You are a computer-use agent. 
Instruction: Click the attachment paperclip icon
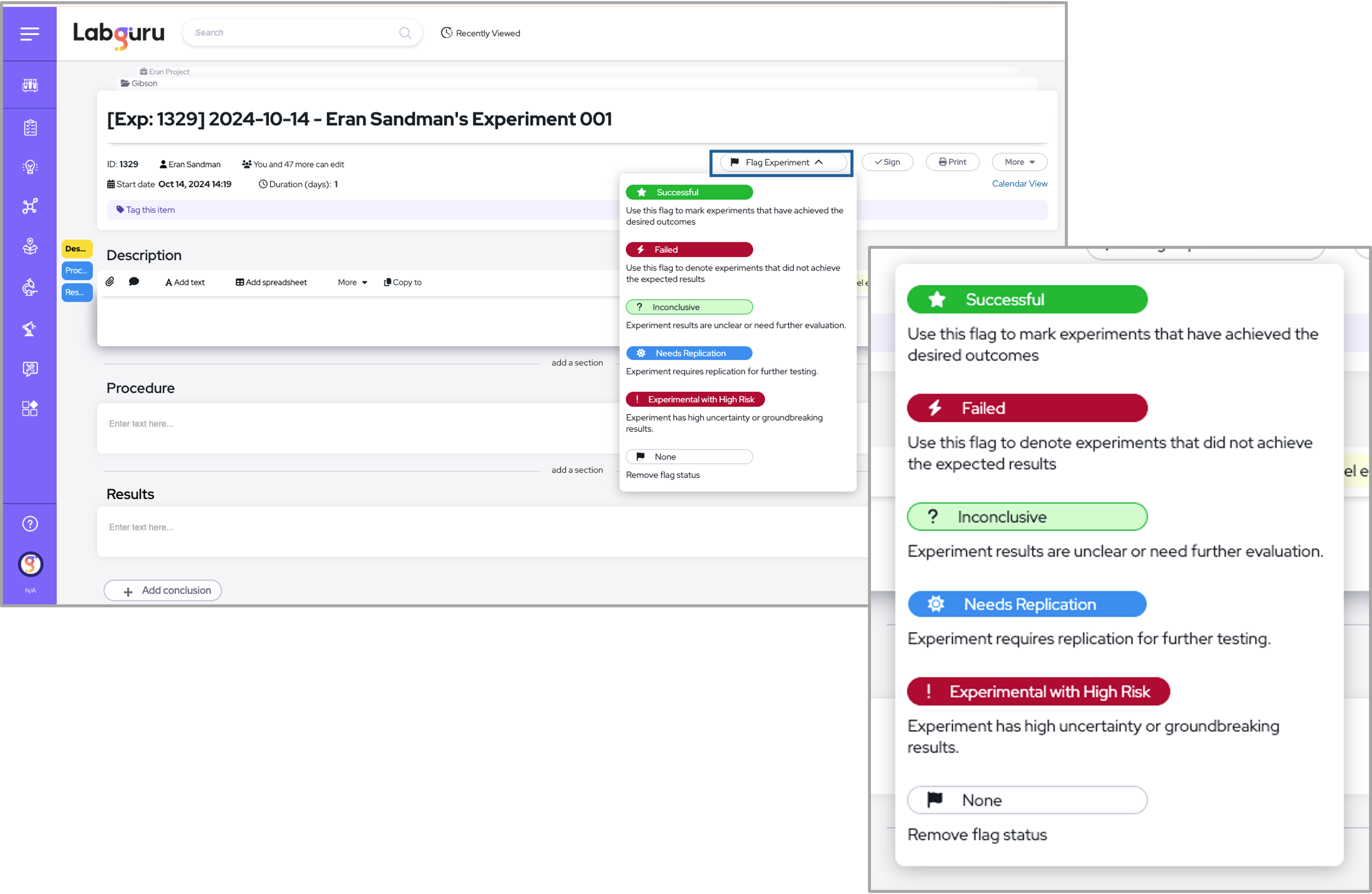click(110, 281)
